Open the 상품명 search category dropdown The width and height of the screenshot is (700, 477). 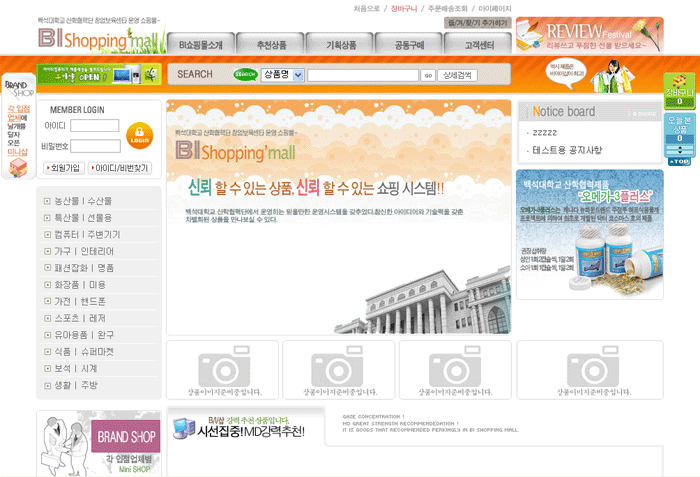[282, 75]
